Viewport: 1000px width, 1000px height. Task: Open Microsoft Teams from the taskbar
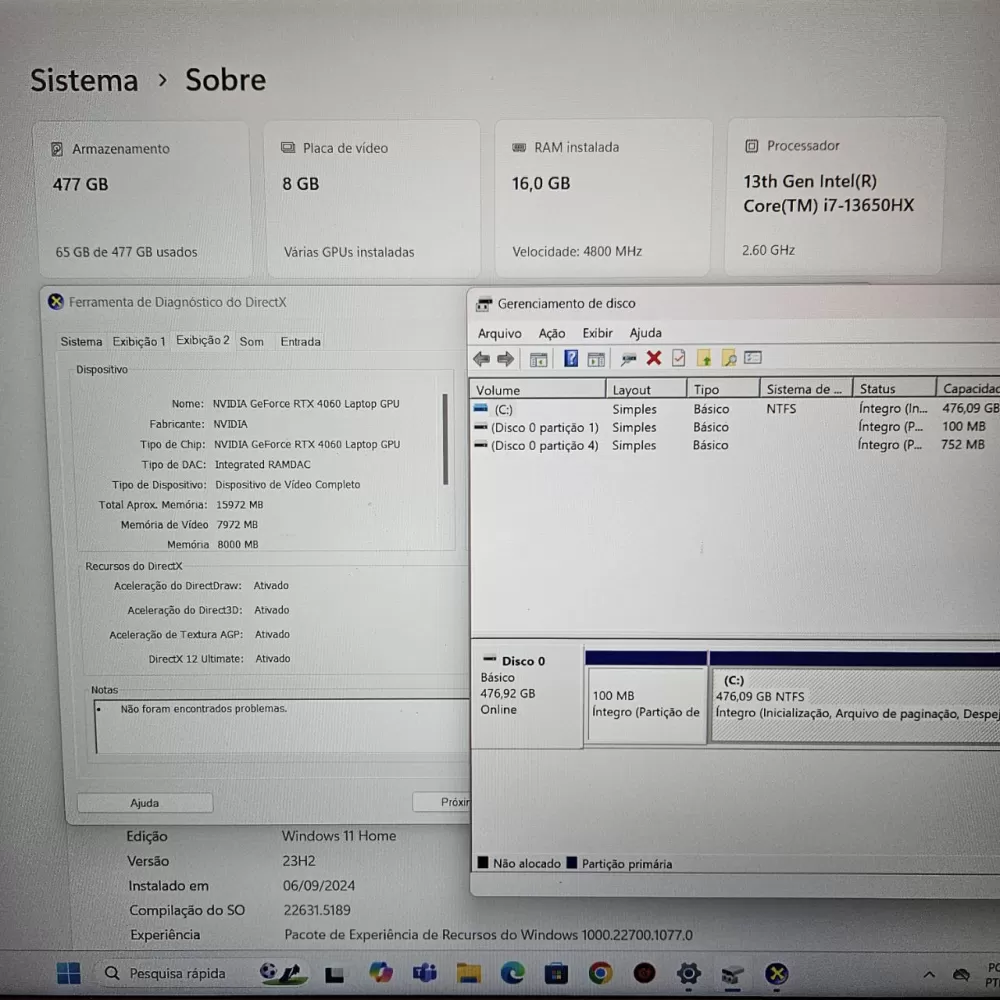tap(425, 973)
